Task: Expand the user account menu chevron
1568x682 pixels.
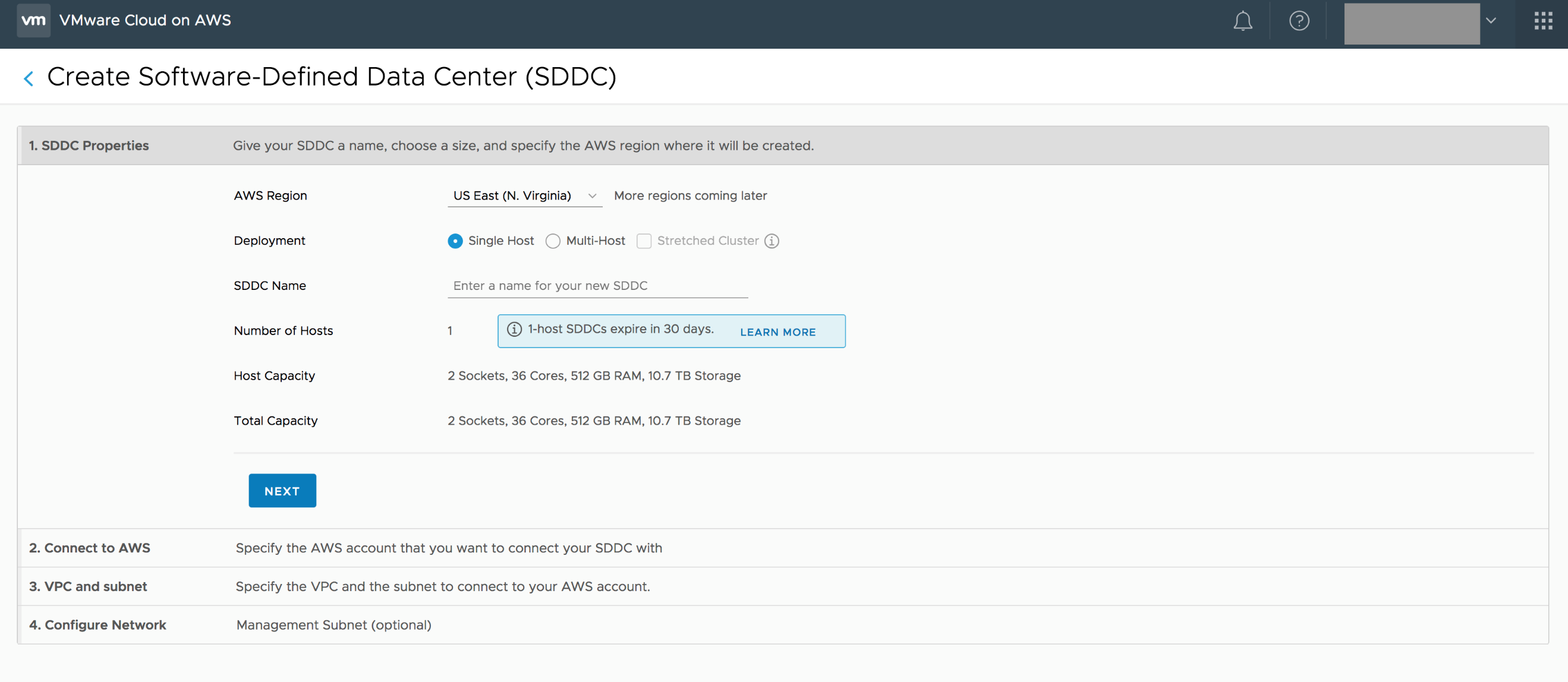Action: (x=1491, y=21)
